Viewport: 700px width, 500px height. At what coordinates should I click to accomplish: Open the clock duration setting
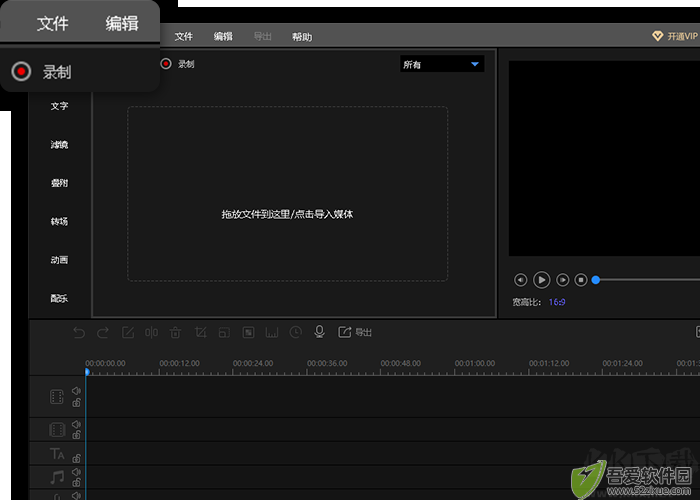tap(296, 333)
